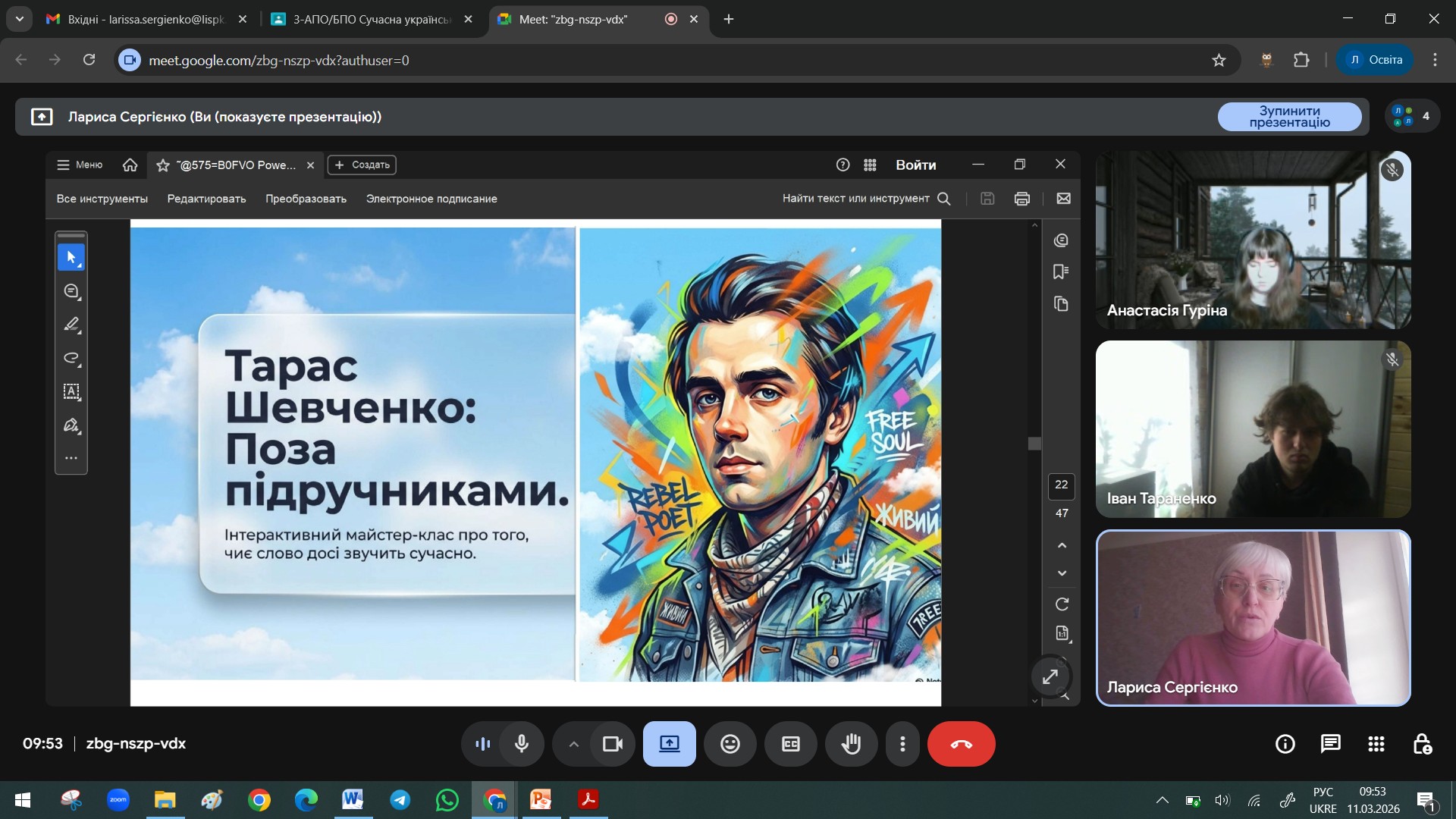Expand audio video settings chevron
Viewport: 1456px width, 819px height.
574,744
